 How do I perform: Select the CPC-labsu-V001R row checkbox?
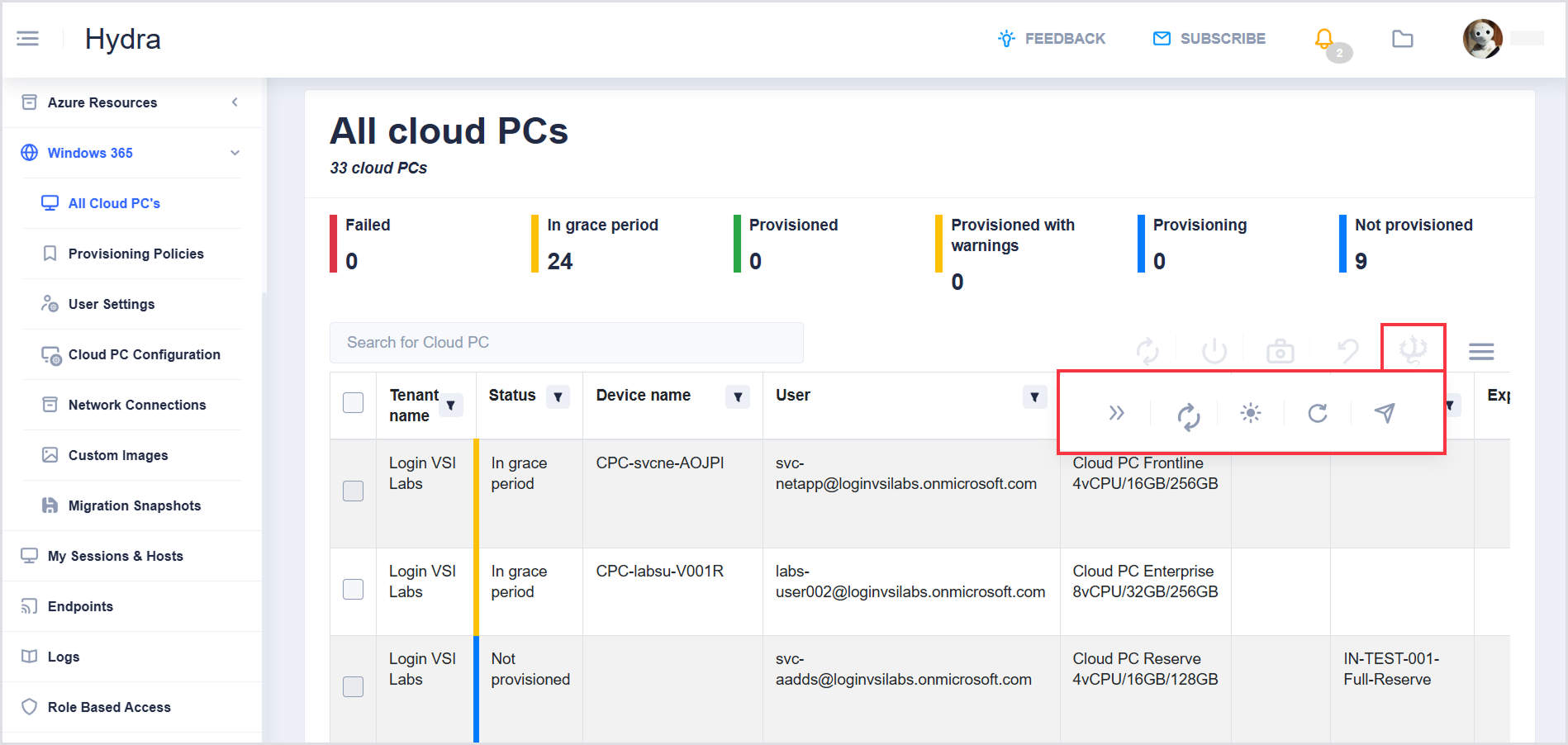coord(353,589)
